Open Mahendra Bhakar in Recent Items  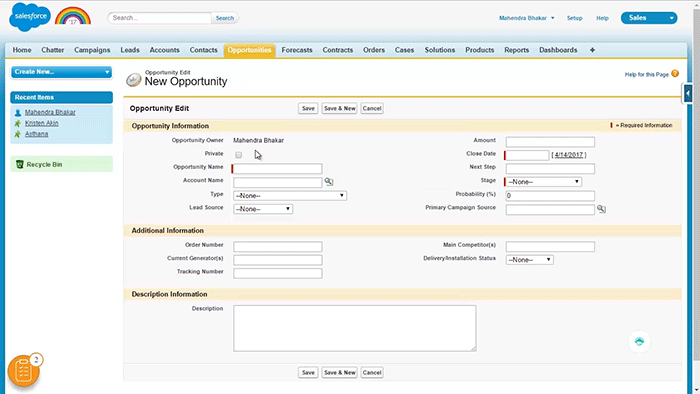click(50, 112)
